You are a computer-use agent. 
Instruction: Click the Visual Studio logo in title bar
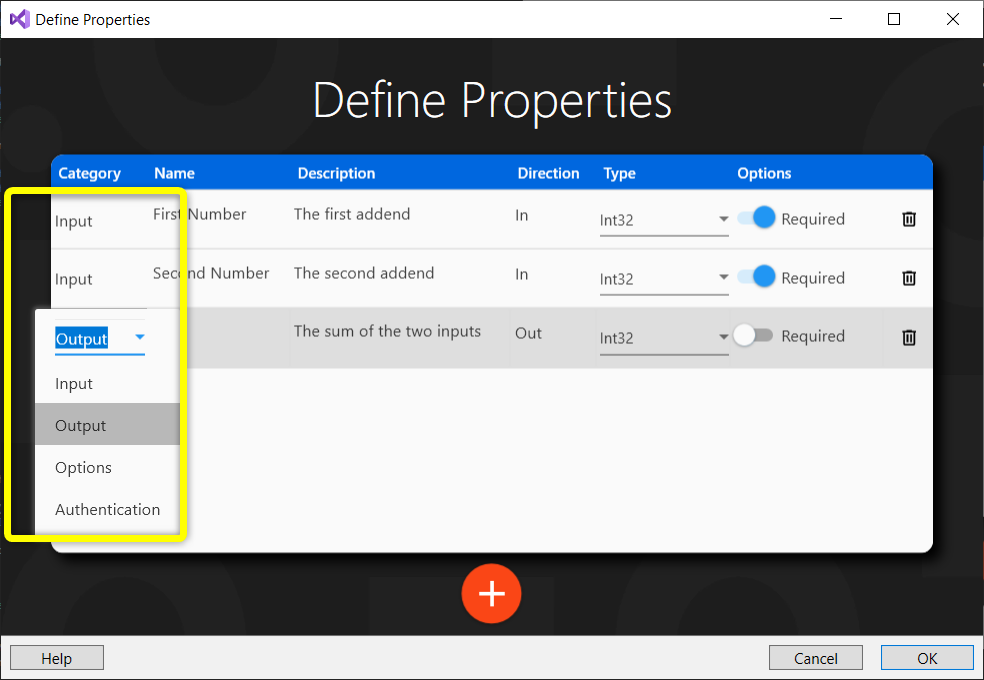click(x=19, y=18)
